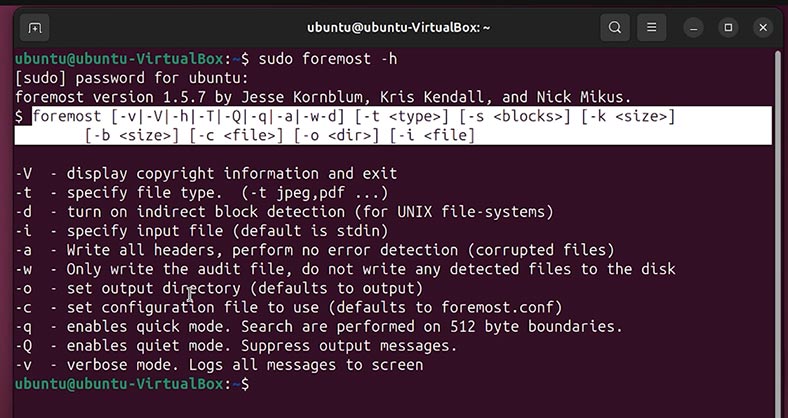Click the '-i' specify input file line
The width and height of the screenshot is (788, 418).
tap(202, 231)
